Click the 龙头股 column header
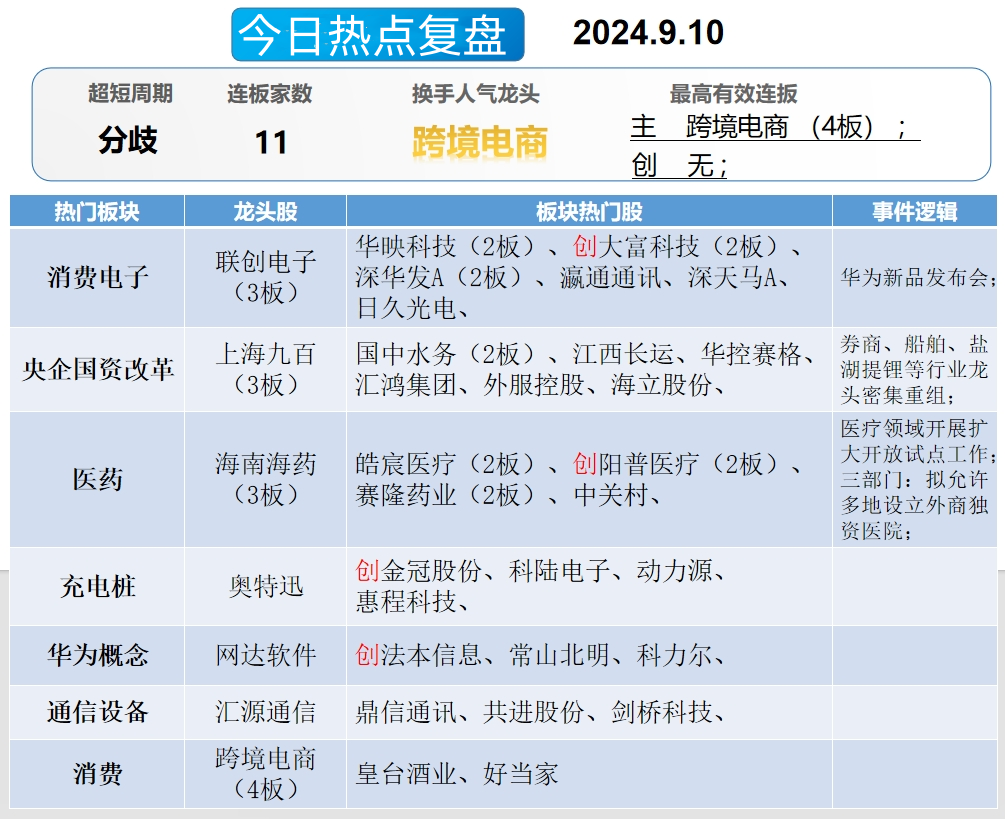This screenshot has width=1005, height=819. point(265,211)
